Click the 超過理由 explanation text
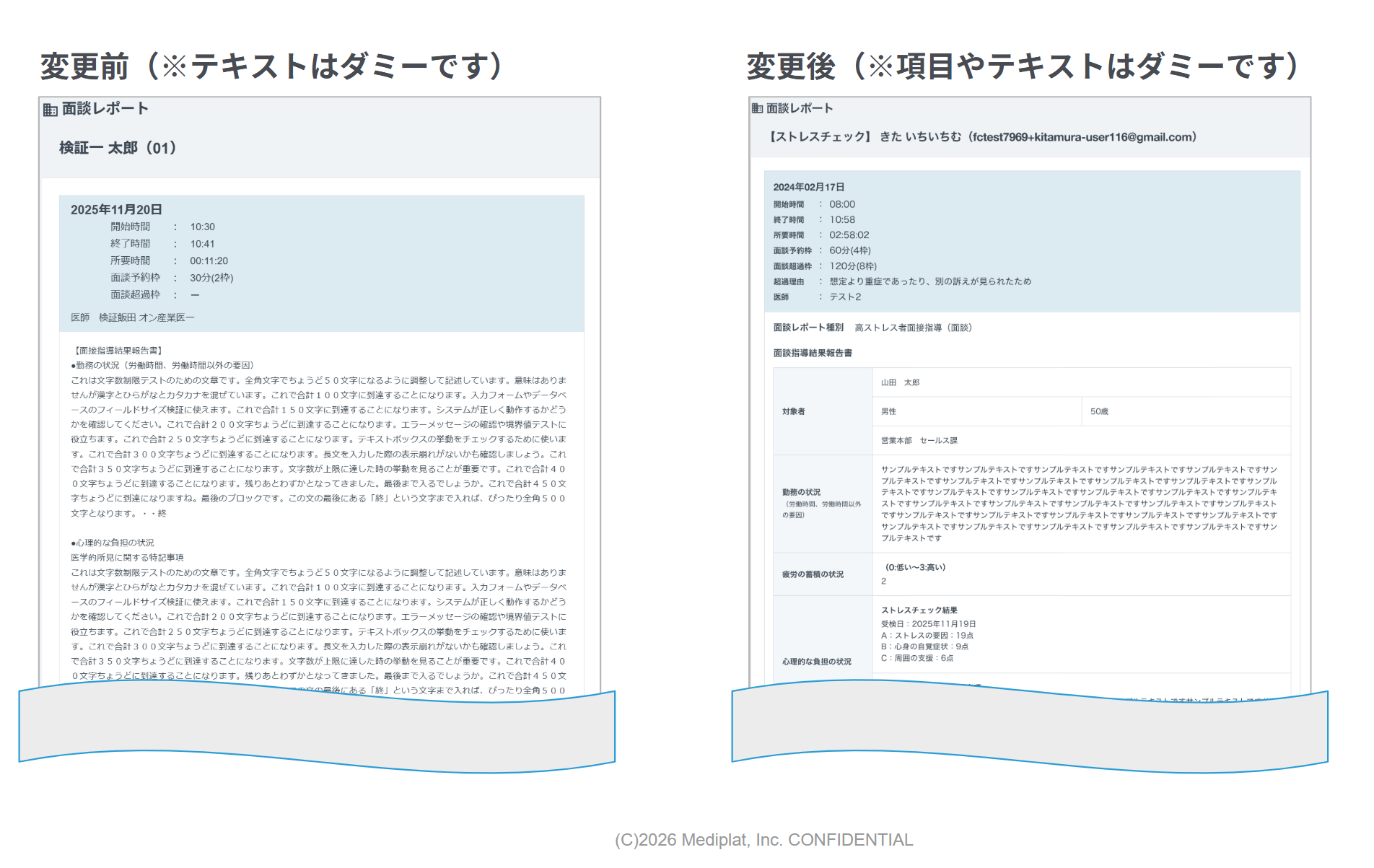 pyautogui.click(x=931, y=281)
